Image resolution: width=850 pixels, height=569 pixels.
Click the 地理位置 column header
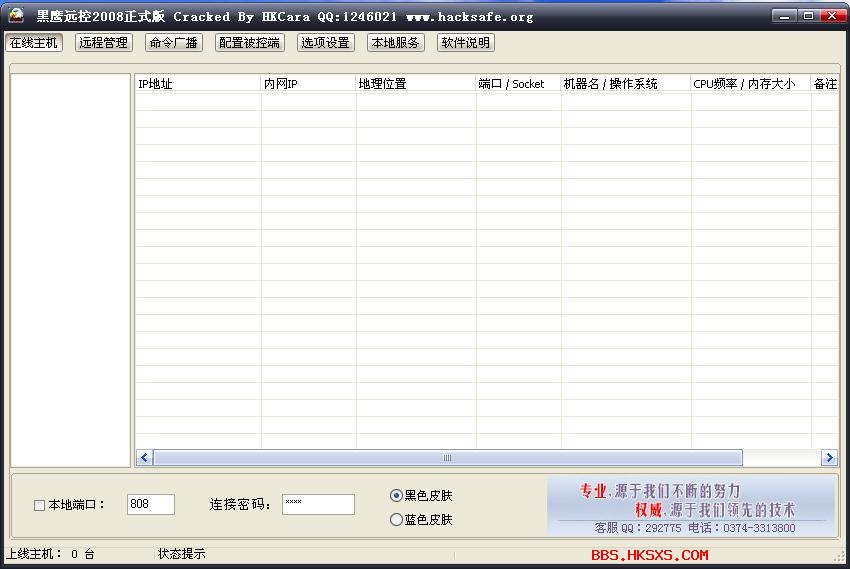[x=415, y=84]
